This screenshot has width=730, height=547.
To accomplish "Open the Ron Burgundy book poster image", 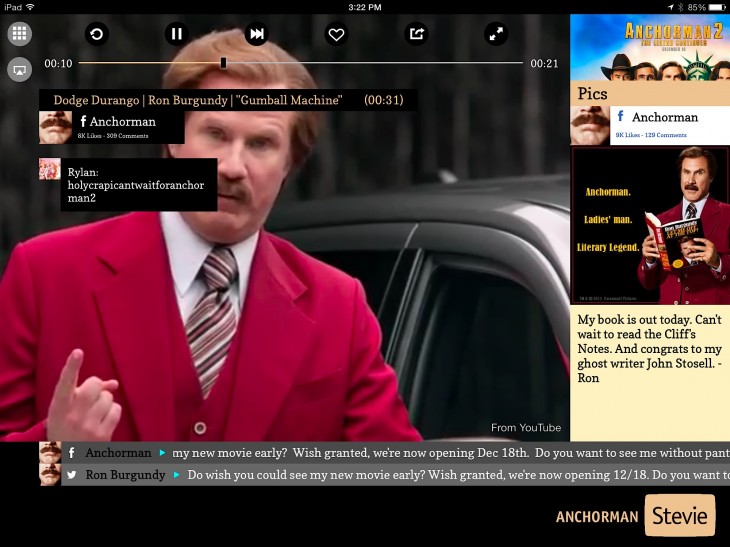I will click(650, 225).
